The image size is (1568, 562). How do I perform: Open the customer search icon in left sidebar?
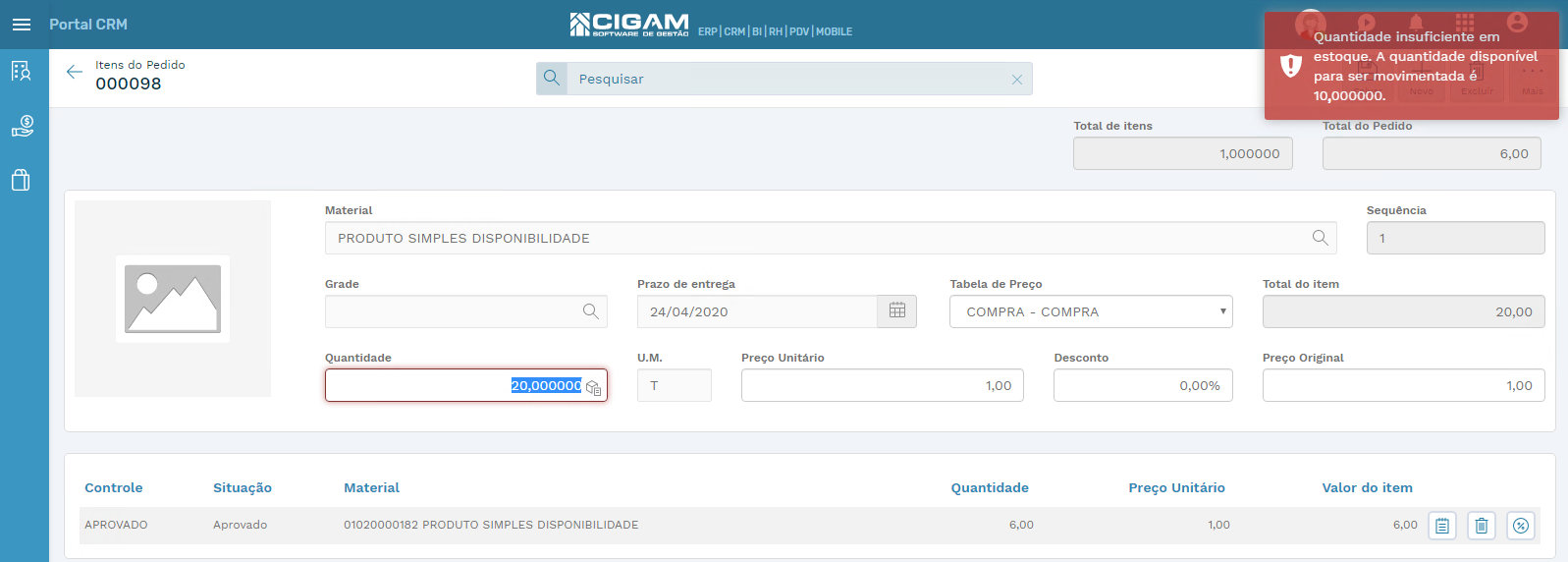[x=22, y=71]
